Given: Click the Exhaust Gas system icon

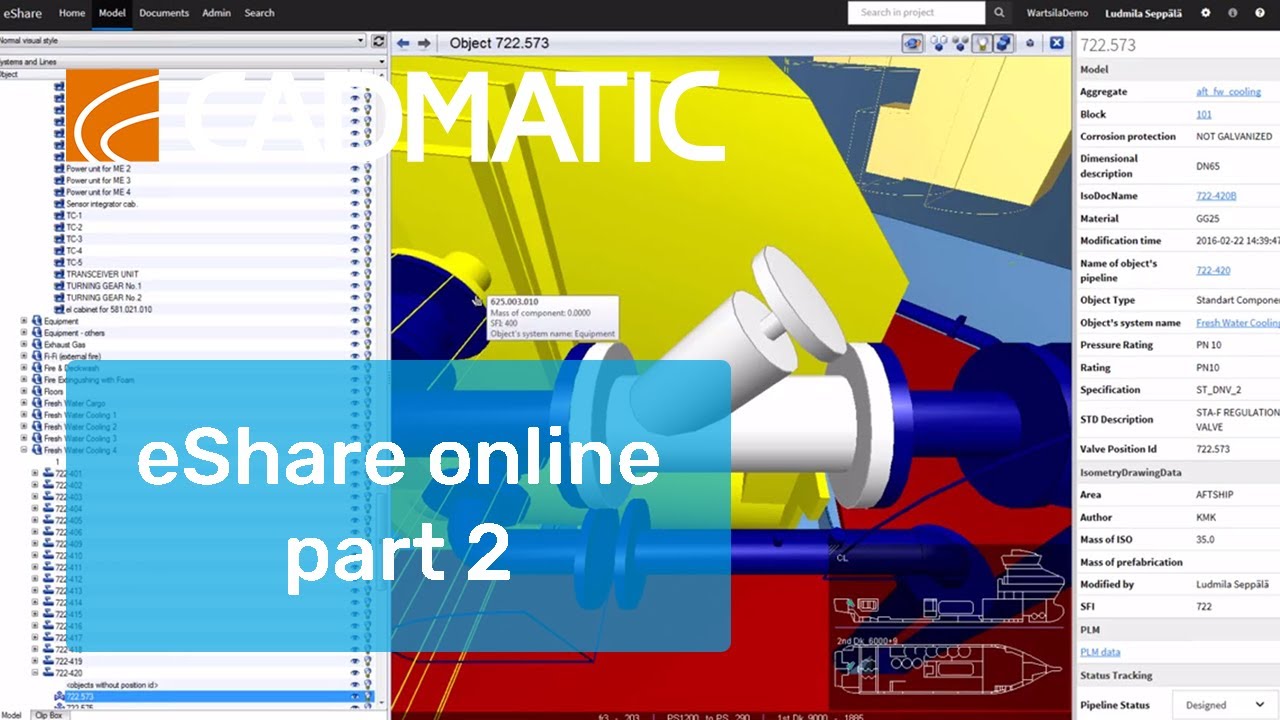Looking at the screenshot, I should pos(37,344).
